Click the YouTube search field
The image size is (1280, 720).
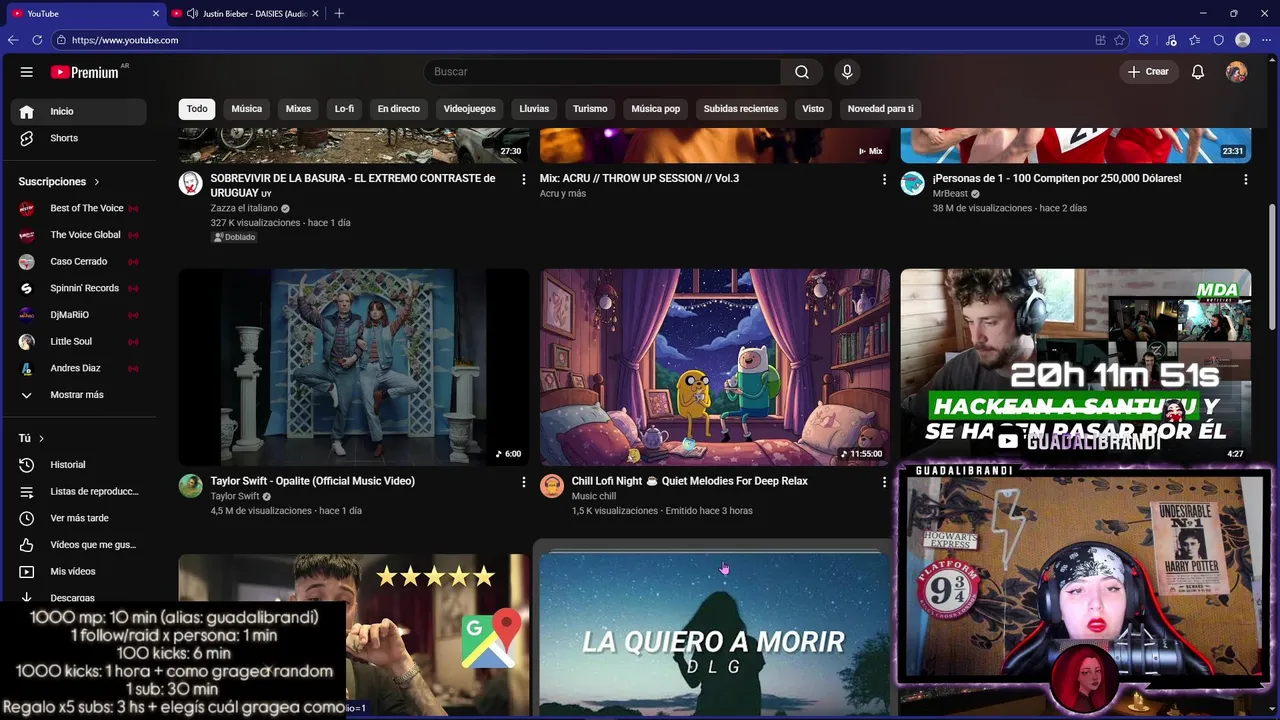click(603, 72)
